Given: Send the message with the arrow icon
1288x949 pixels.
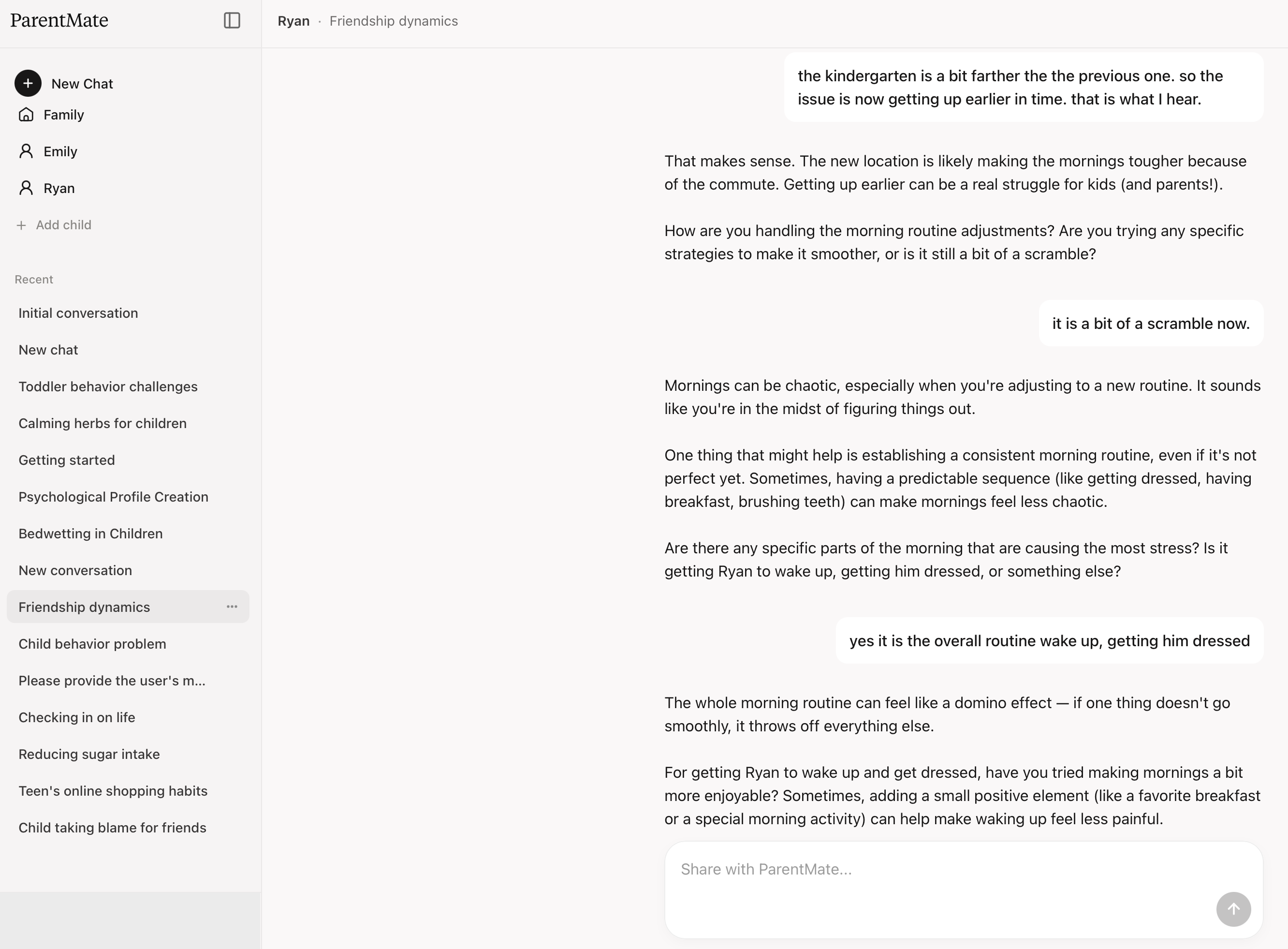Looking at the screenshot, I should (1233, 909).
